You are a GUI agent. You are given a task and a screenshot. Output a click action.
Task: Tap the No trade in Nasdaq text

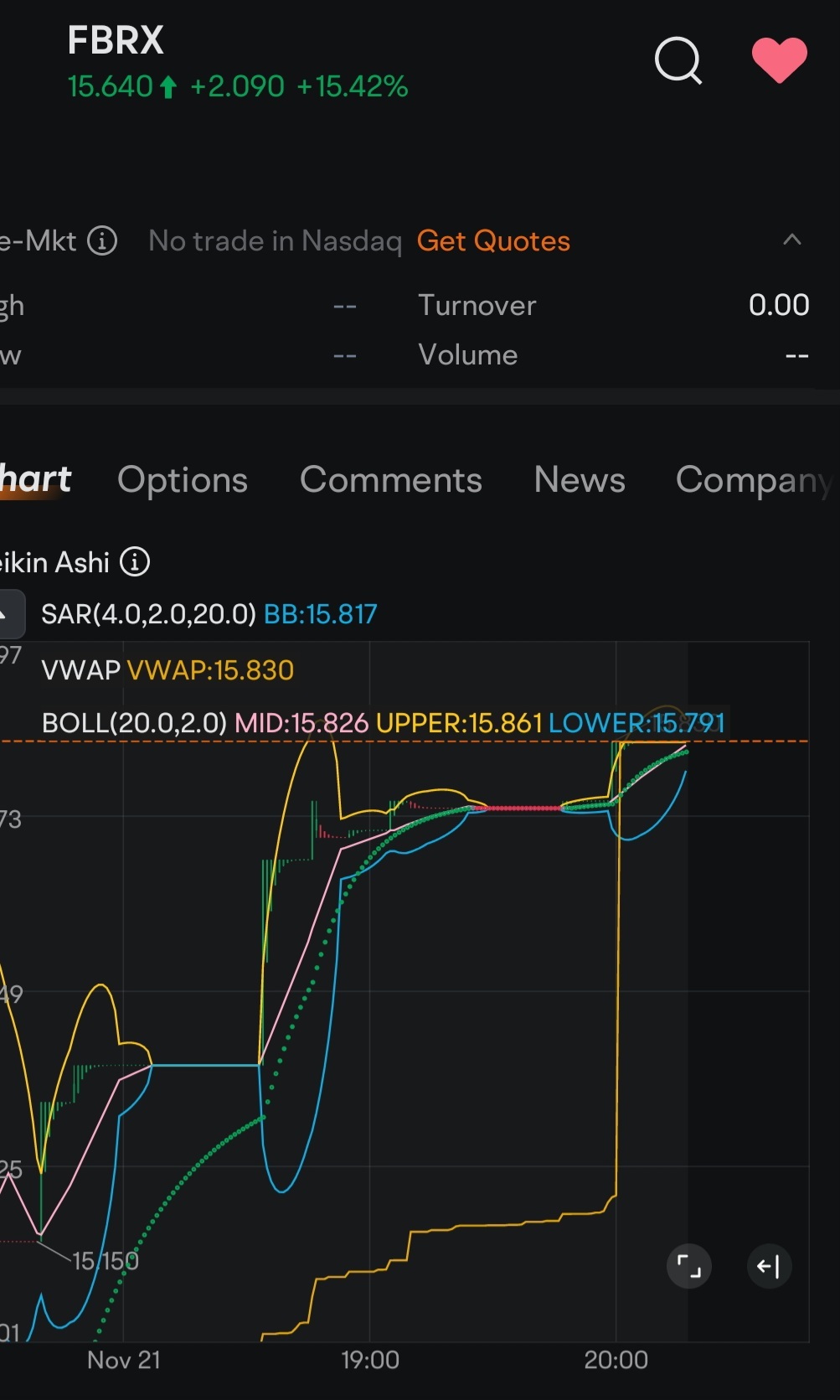coord(275,240)
